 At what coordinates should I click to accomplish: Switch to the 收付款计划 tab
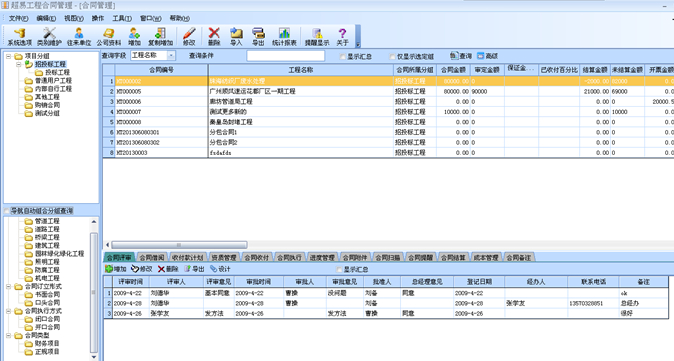tap(188, 257)
